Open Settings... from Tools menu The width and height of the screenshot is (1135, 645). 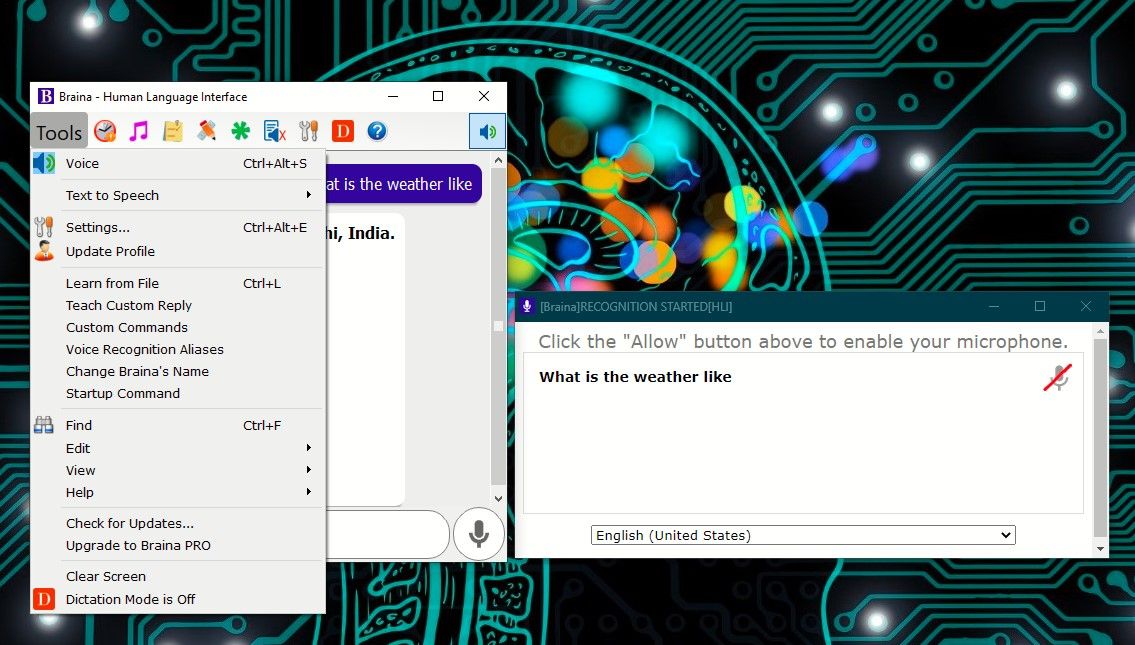[x=178, y=227]
